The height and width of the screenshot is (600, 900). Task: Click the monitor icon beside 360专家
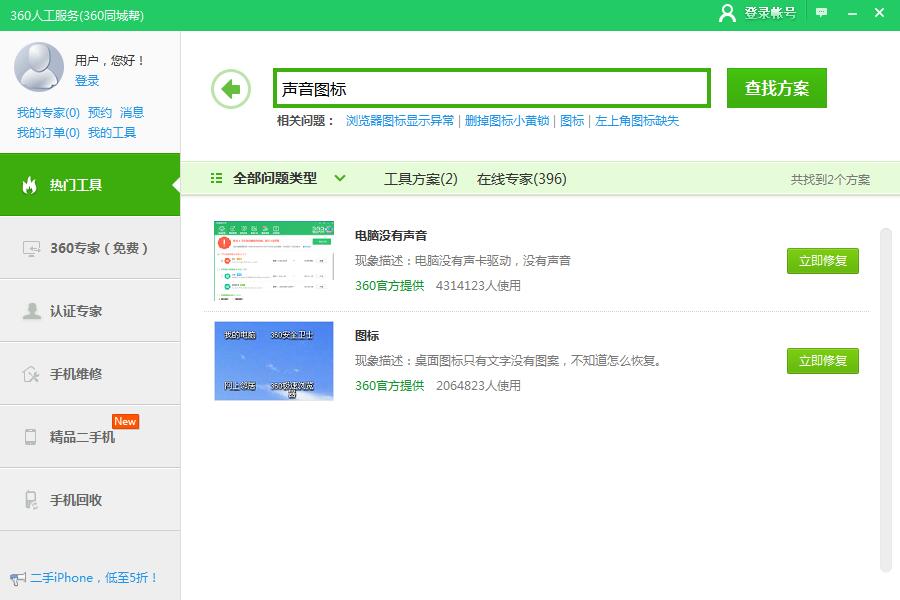(31, 249)
